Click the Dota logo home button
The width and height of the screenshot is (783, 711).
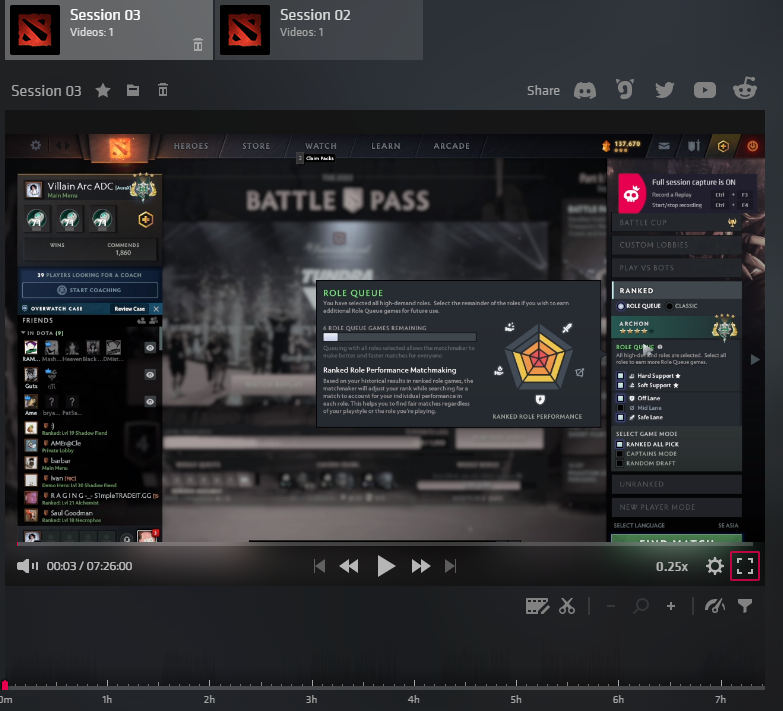(x=119, y=148)
